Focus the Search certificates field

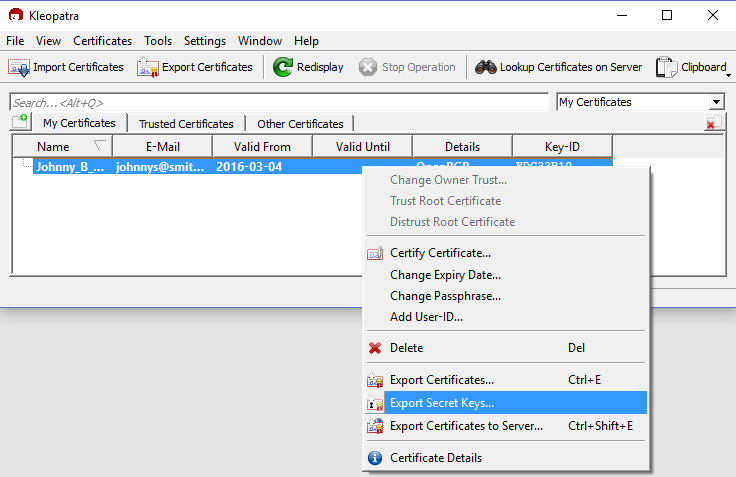(279, 102)
